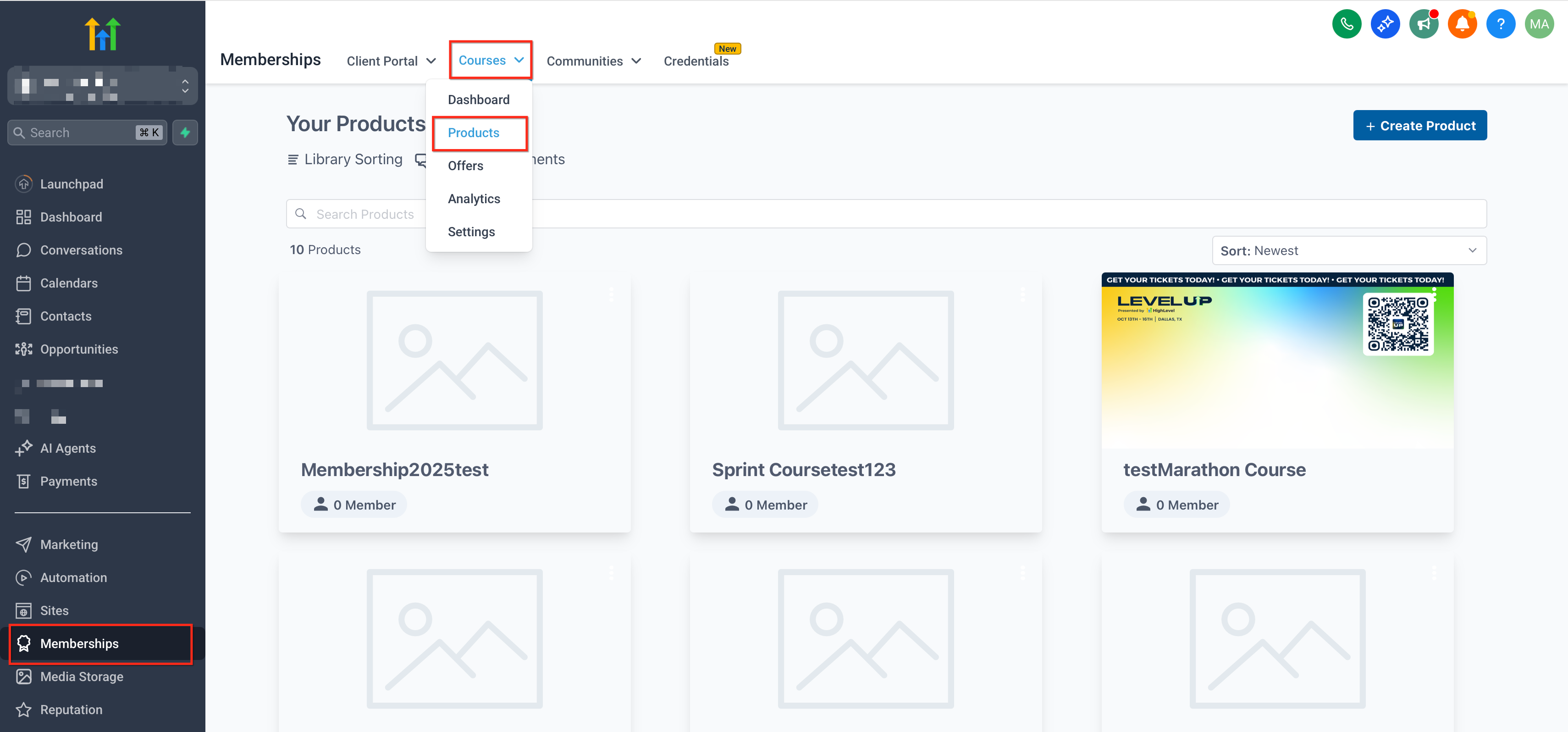Open the Sort: Newest dropdown
Viewport: 1568px width, 732px height.
click(x=1348, y=250)
